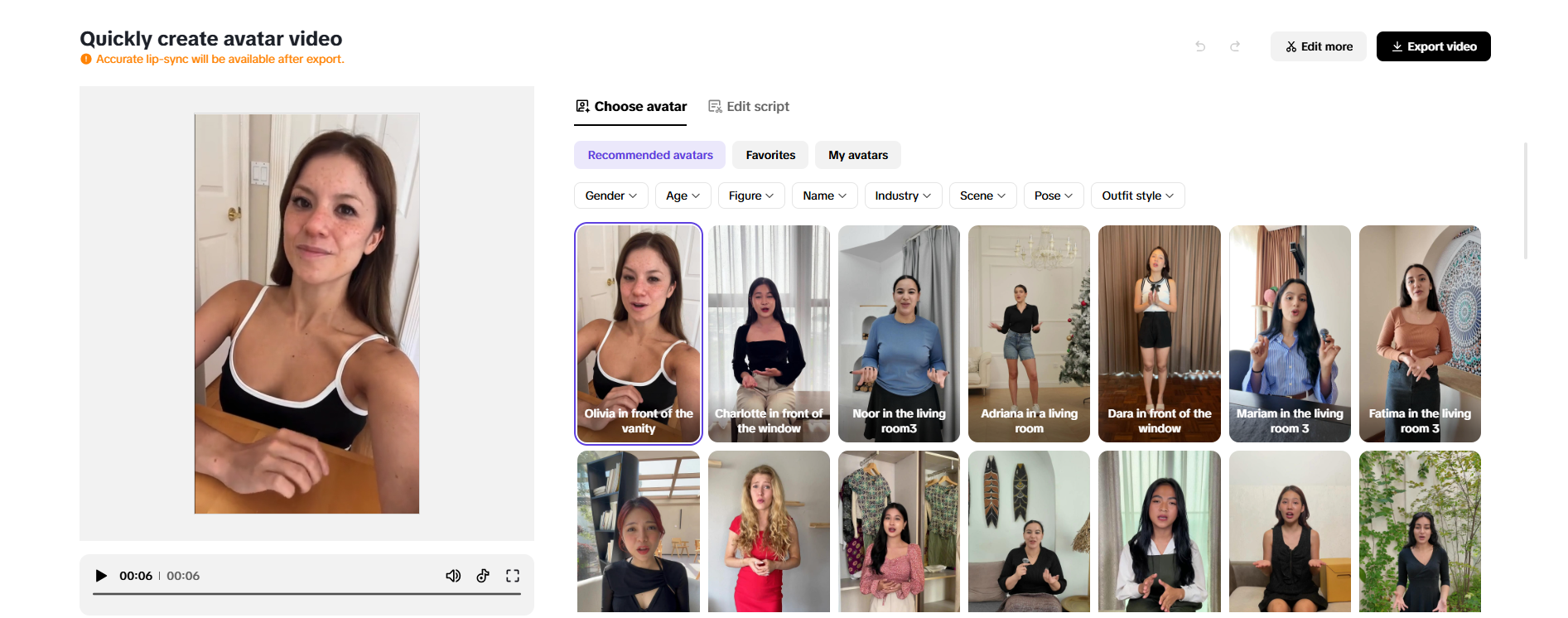Select the Recommended avatars tab
This screenshot has height=618, width=1568.
(x=650, y=155)
